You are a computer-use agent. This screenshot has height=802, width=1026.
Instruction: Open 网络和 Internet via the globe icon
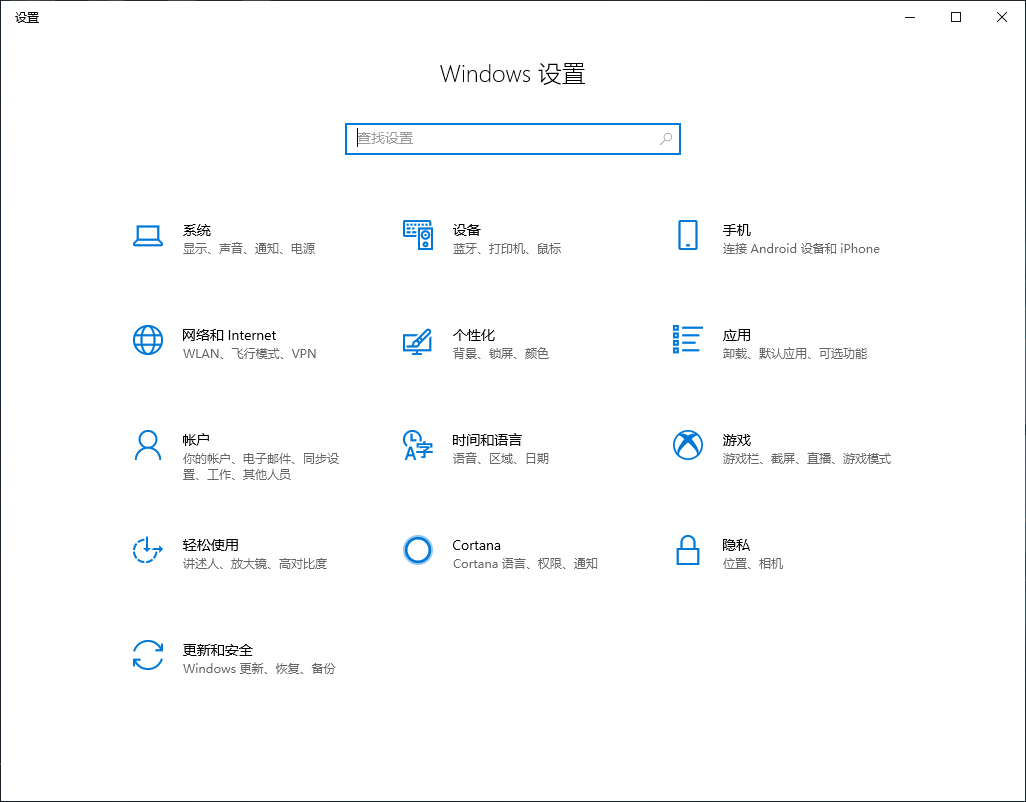click(148, 340)
